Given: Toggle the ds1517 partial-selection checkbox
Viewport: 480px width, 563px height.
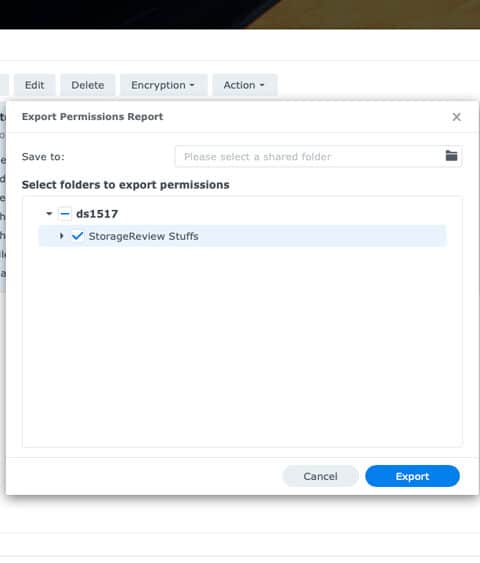Looking at the screenshot, I should pos(65,214).
